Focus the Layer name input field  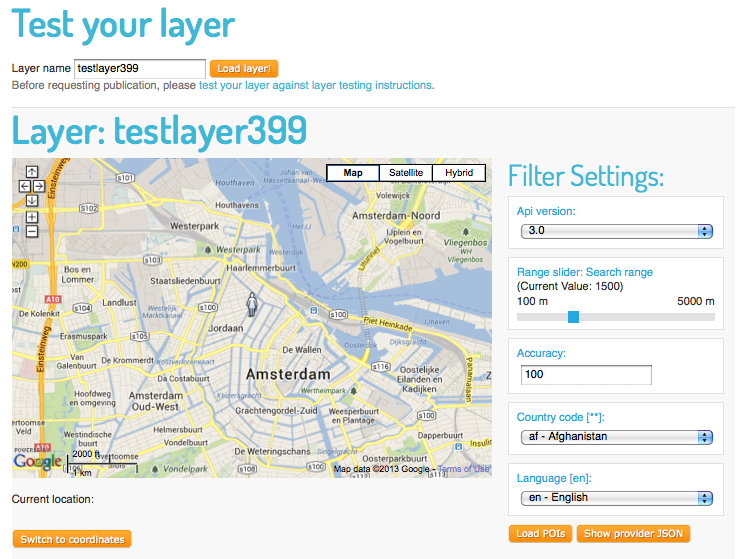[140, 69]
